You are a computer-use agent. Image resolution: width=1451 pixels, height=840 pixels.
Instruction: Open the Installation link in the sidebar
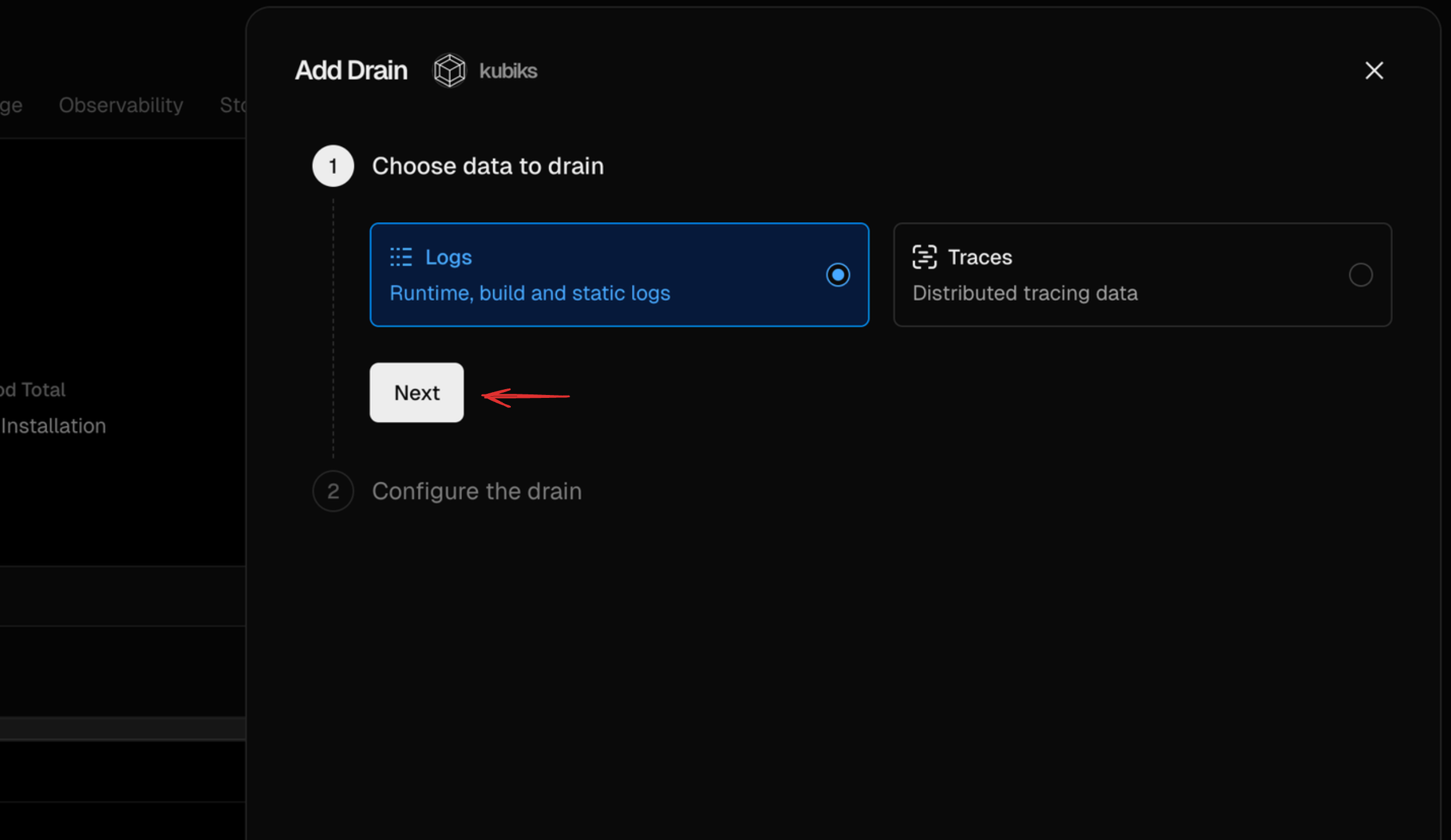53,425
